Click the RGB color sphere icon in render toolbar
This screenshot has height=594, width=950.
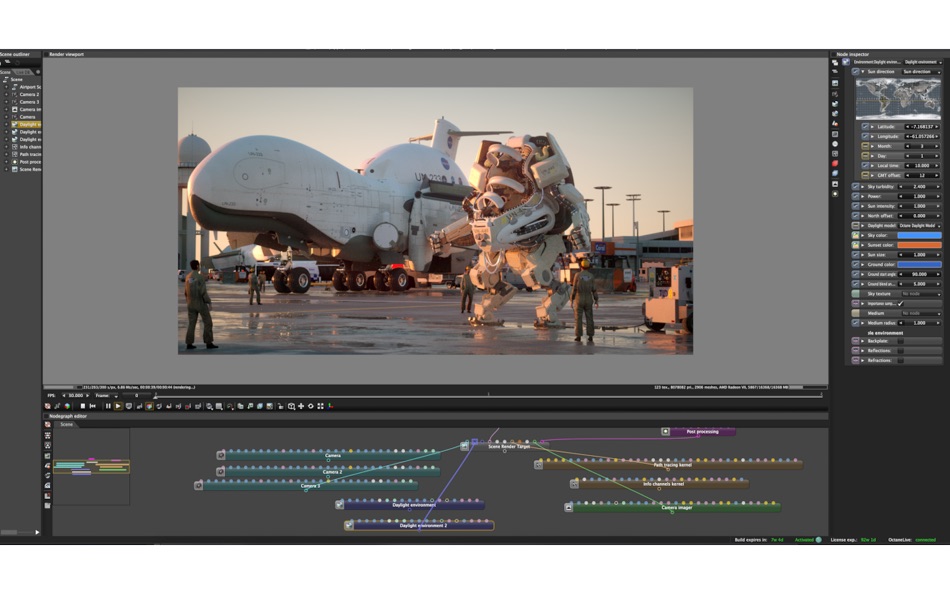tap(67, 406)
